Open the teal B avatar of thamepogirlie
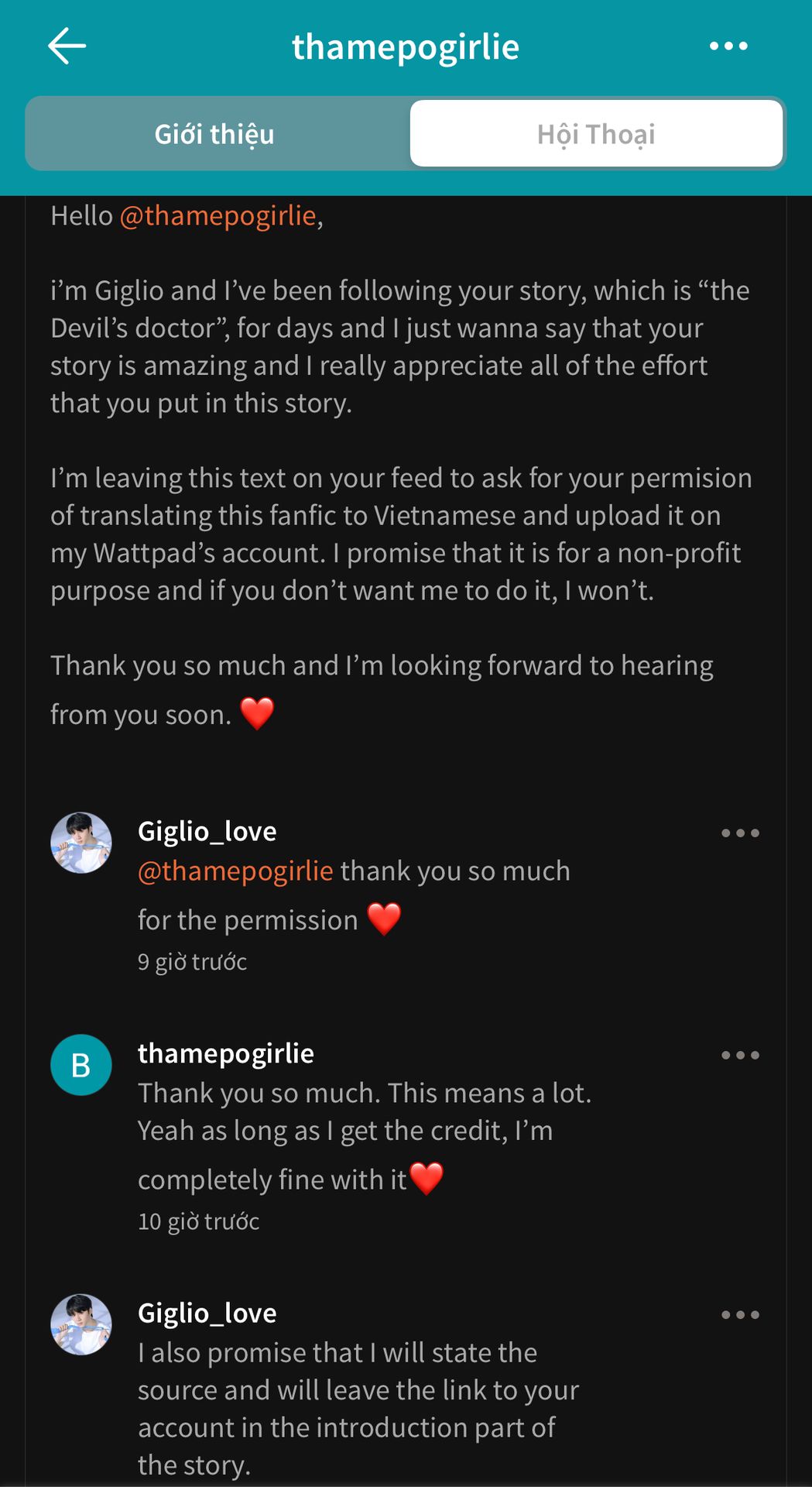Screen dimensions: 812x1487 click(x=81, y=1065)
